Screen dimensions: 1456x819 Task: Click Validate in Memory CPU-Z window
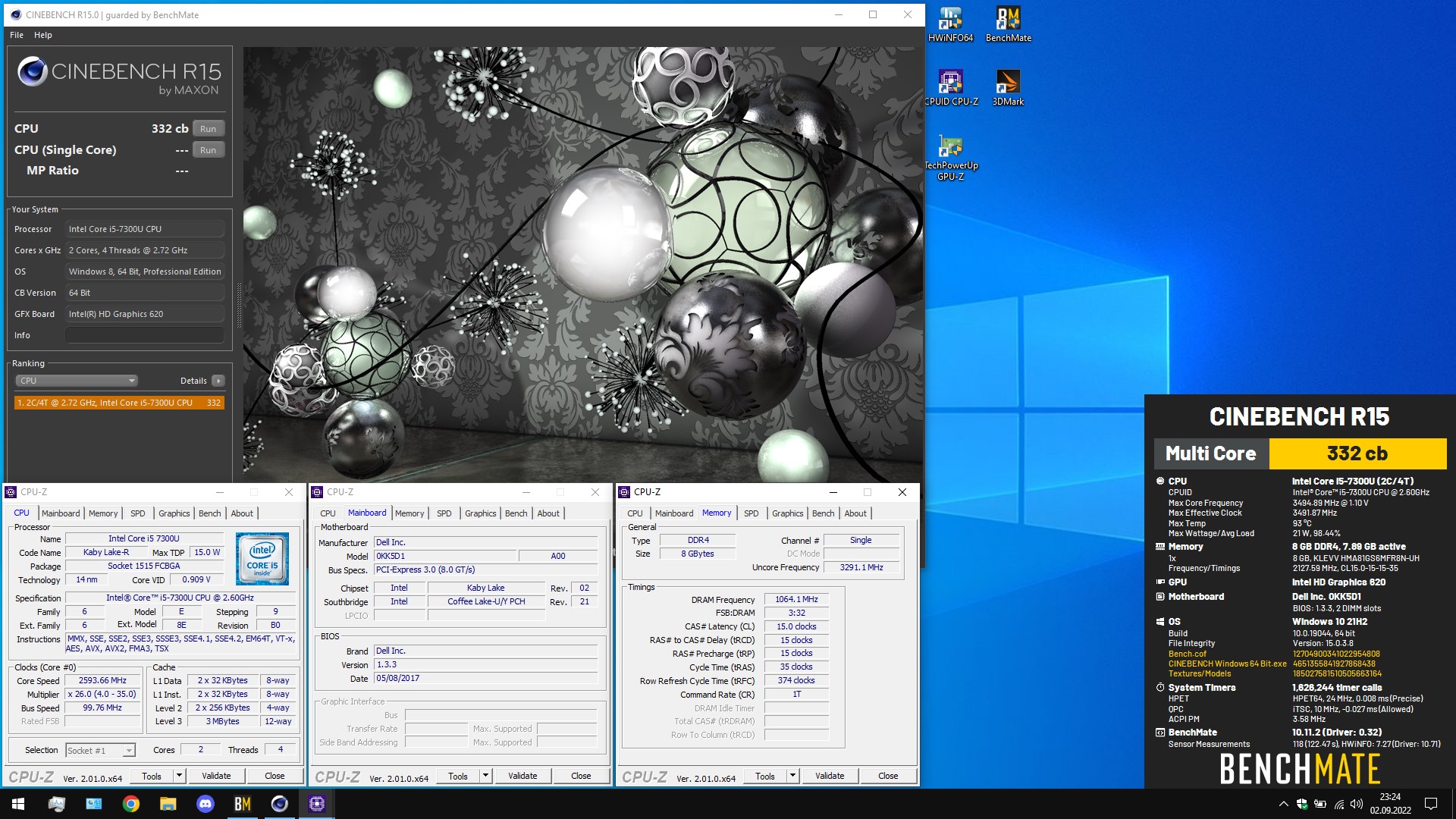[x=830, y=776]
